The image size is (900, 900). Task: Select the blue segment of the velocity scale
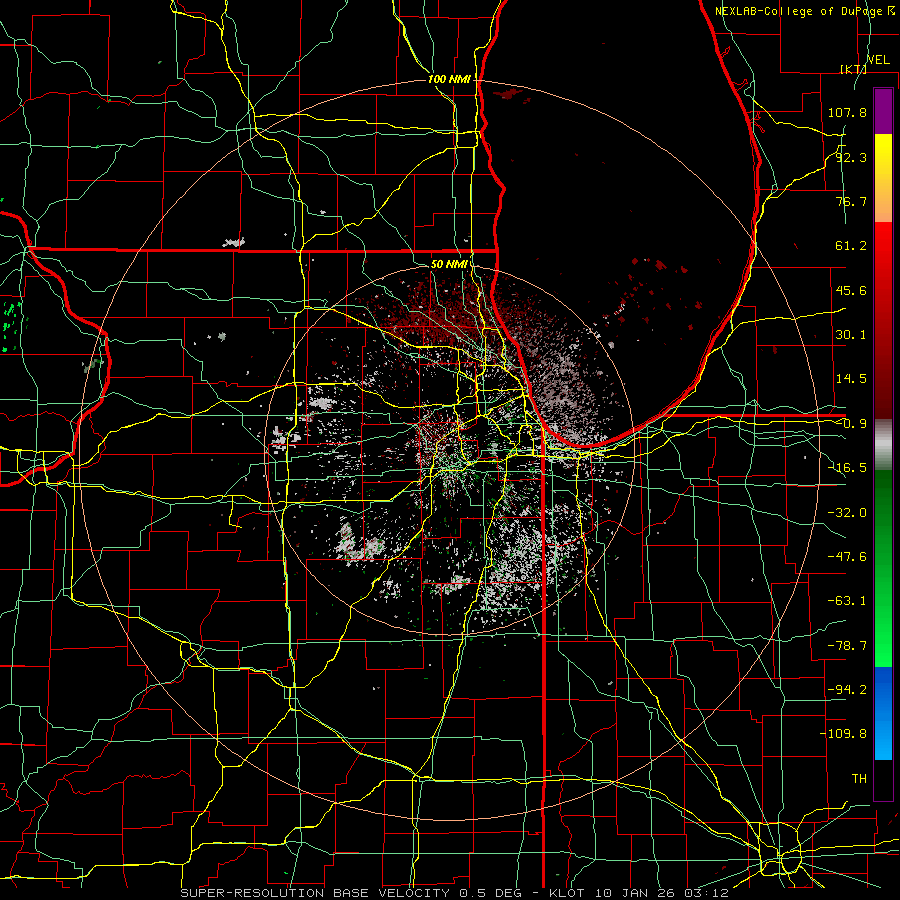click(883, 713)
